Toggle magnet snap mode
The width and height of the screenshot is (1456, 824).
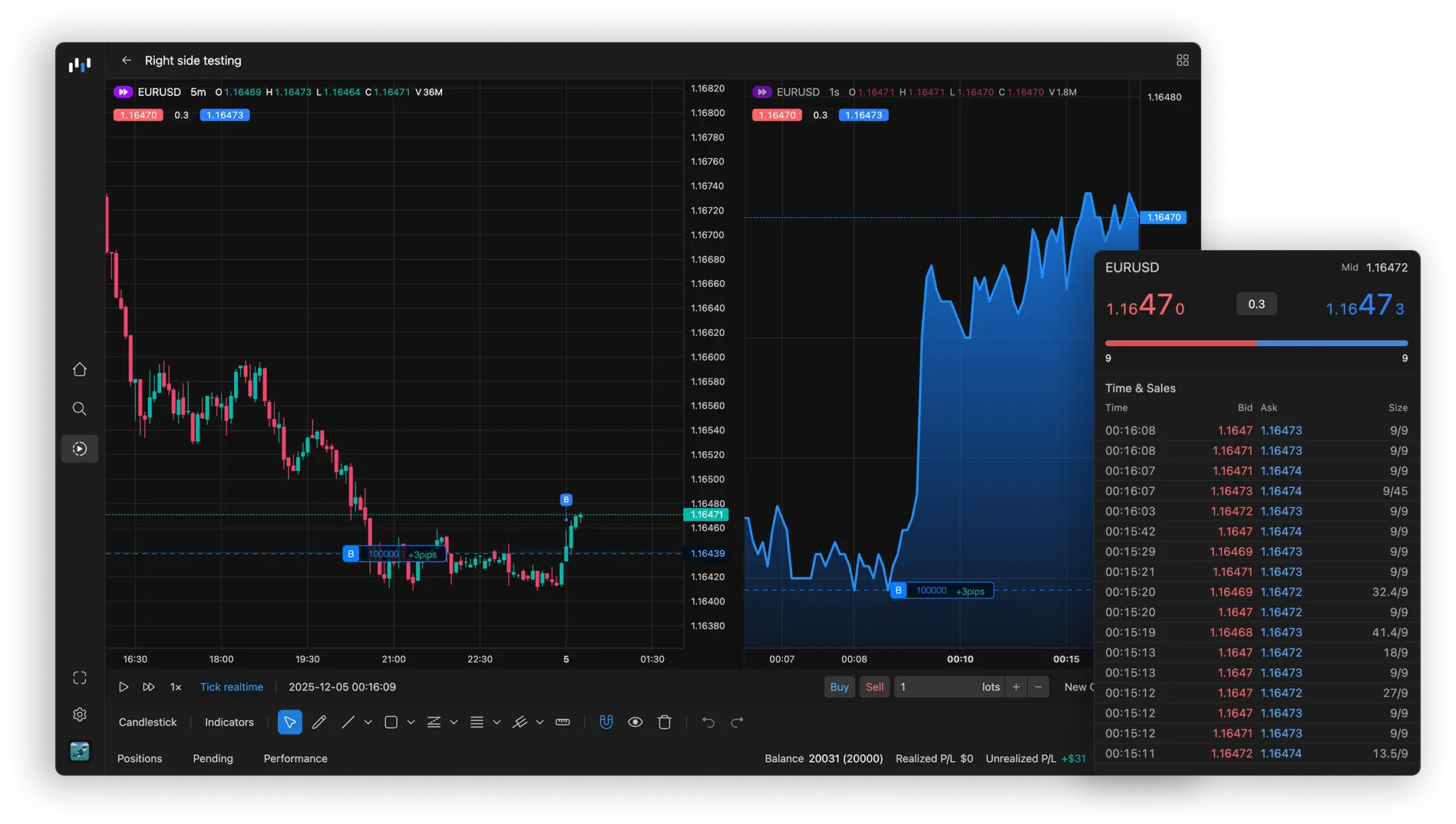tap(606, 723)
